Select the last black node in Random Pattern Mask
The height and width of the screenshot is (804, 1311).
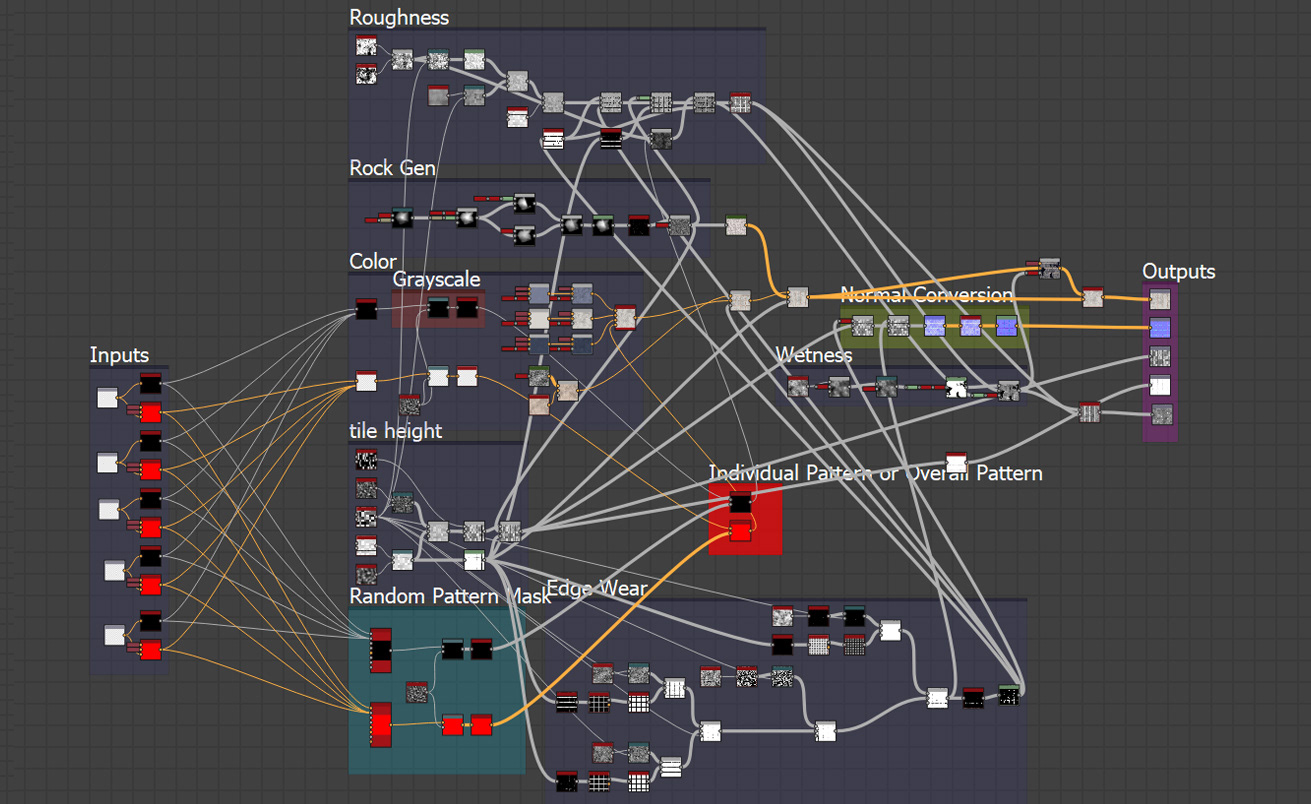point(481,650)
